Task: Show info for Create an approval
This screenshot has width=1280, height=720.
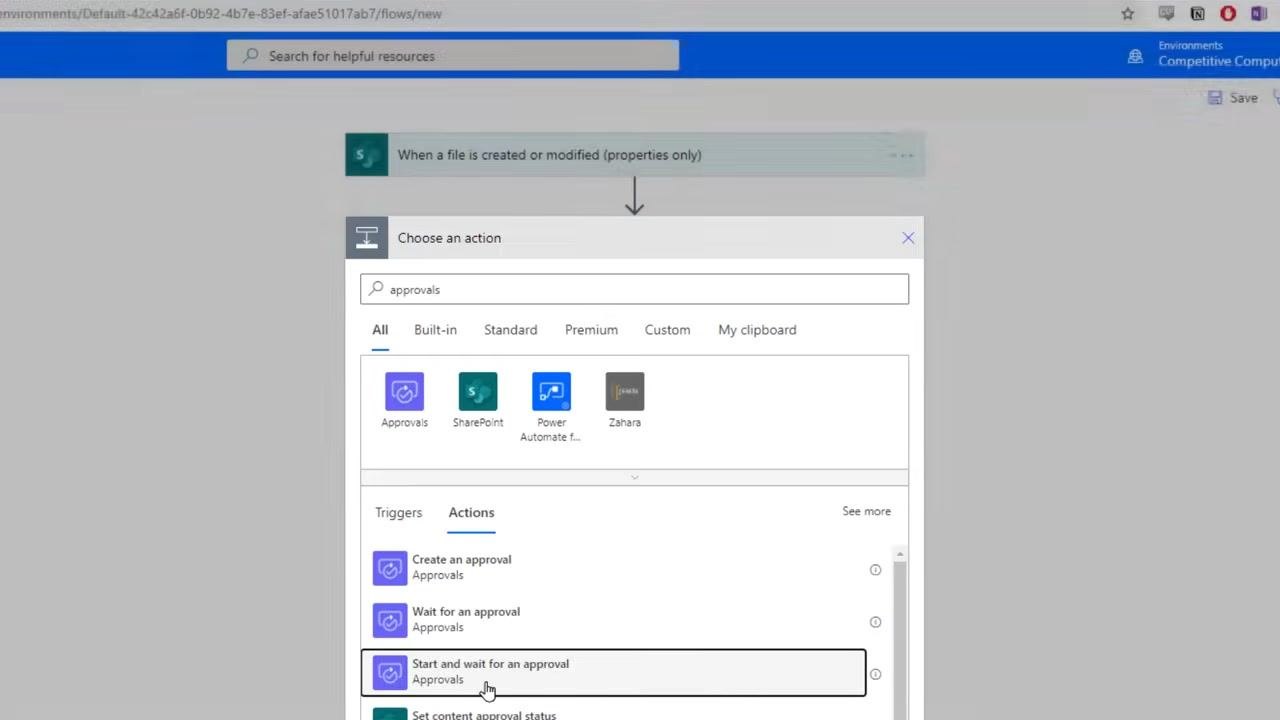Action: coord(875,570)
